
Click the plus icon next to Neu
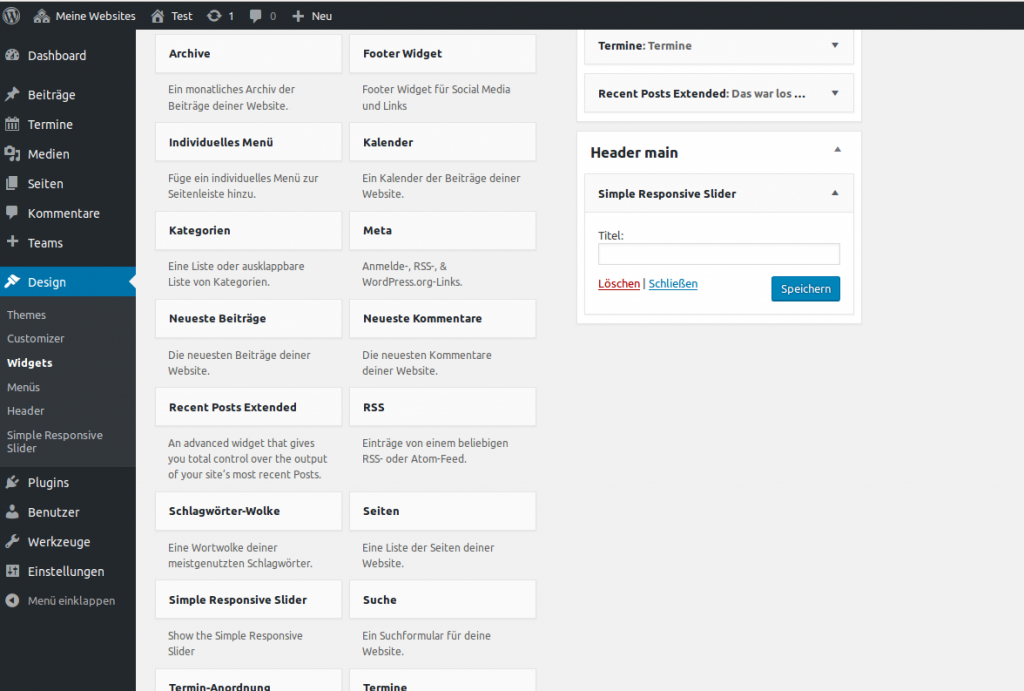tap(298, 16)
